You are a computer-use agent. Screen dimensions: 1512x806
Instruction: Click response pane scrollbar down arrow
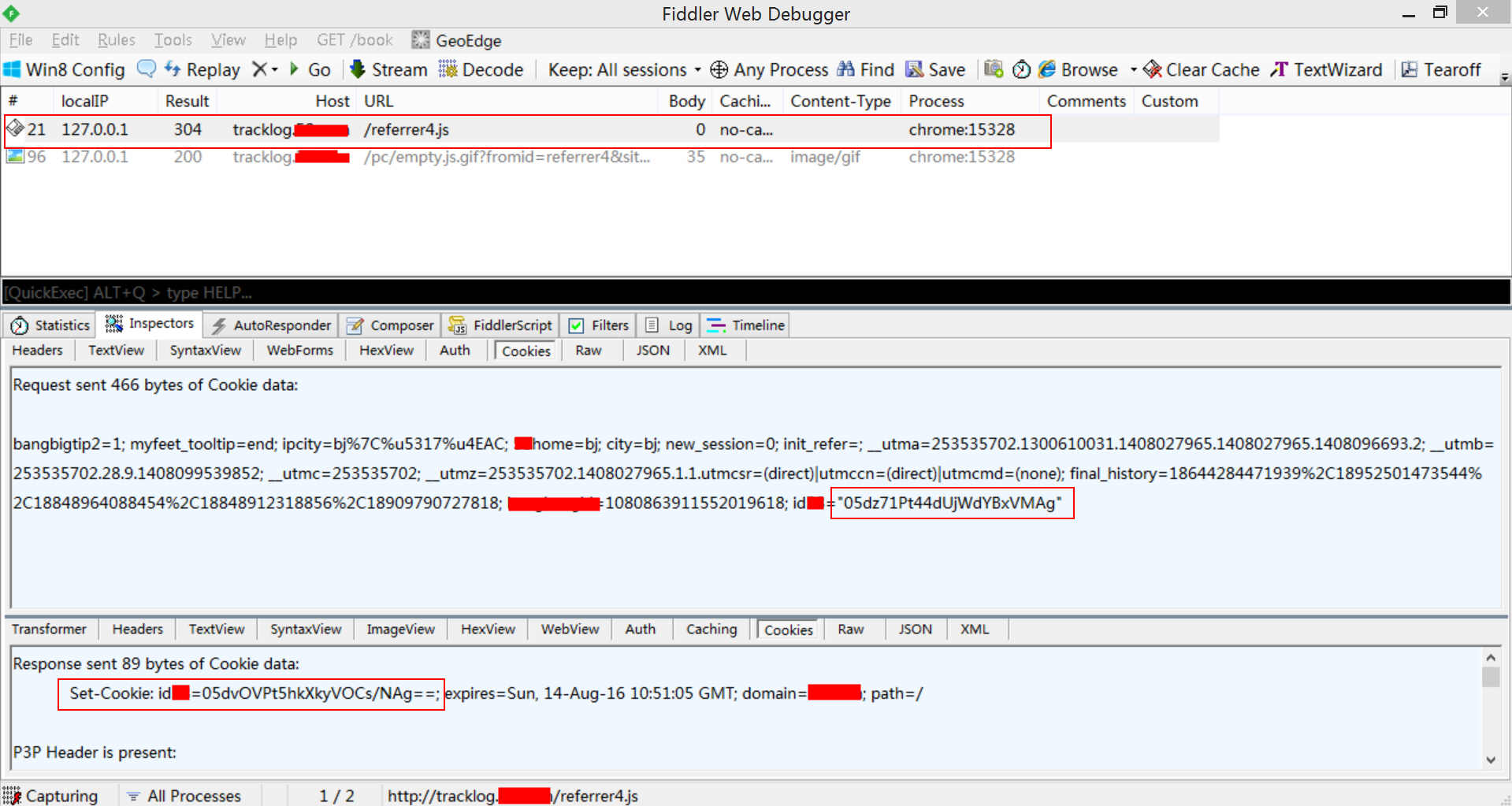coord(1491,760)
